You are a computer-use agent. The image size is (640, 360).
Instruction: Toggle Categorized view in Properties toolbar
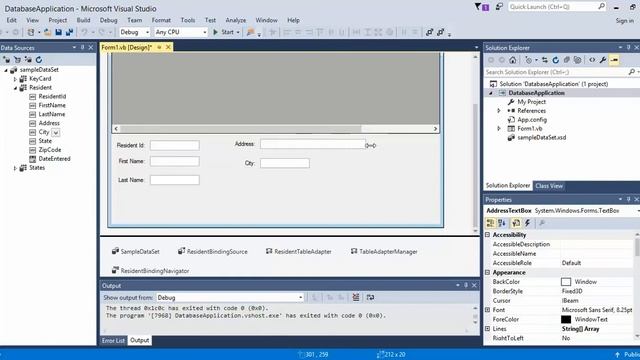pyautogui.click(x=490, y=223)
